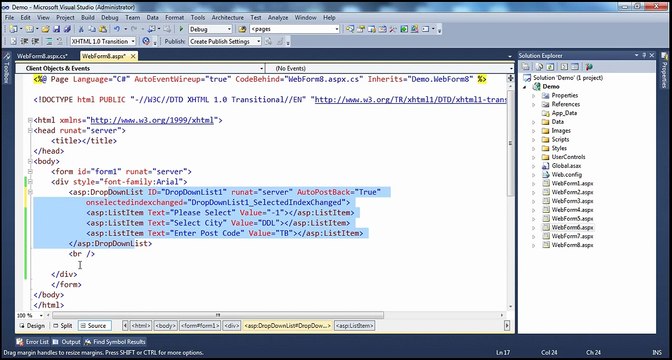
Task: Select the Source view button
Action: (94, 326)
